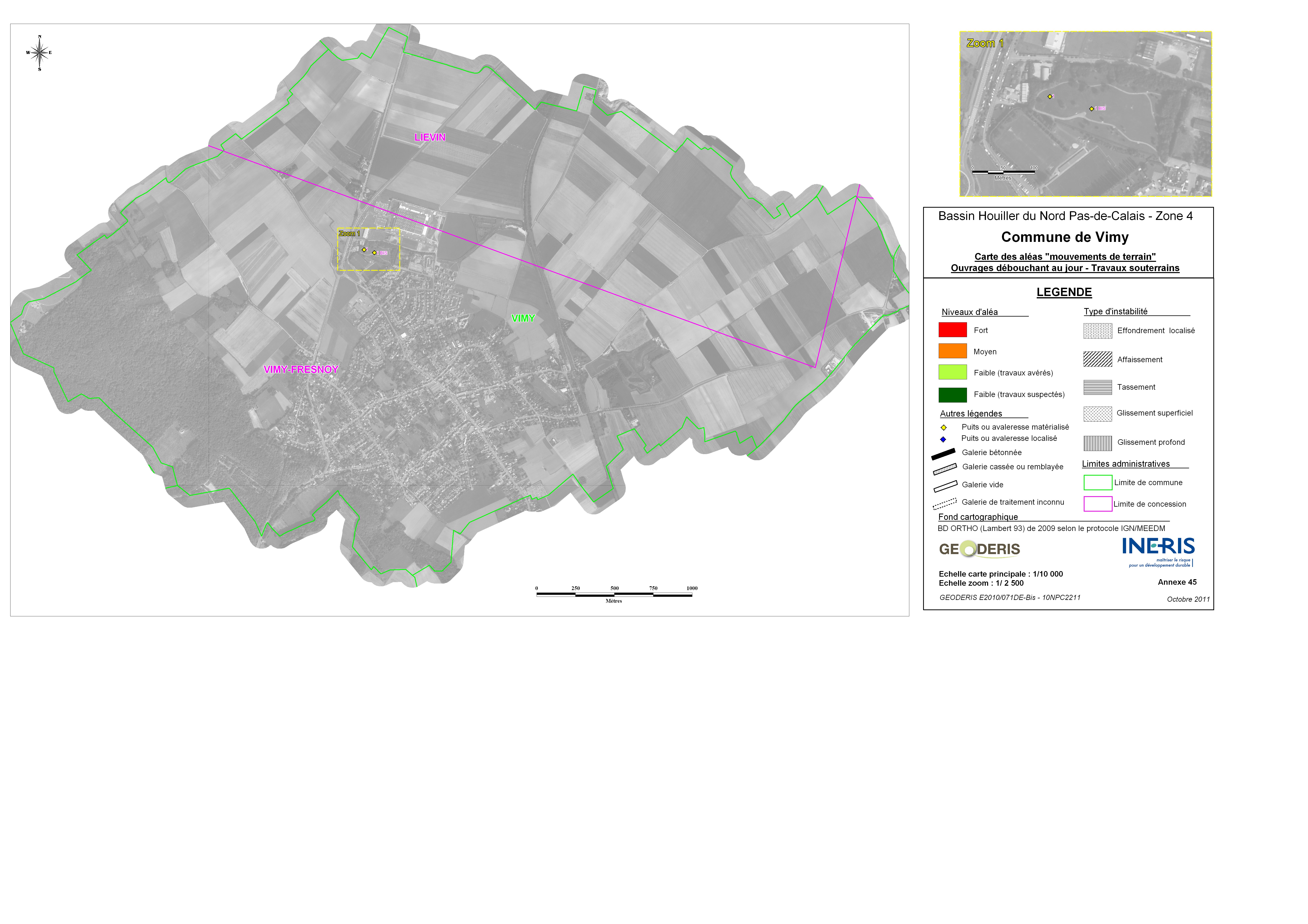Click 'Echelle carte principale : 1/10 000'
The height and width of the screenshot is (924, 1308).
pyautogui.click(x=1001, y=574)
